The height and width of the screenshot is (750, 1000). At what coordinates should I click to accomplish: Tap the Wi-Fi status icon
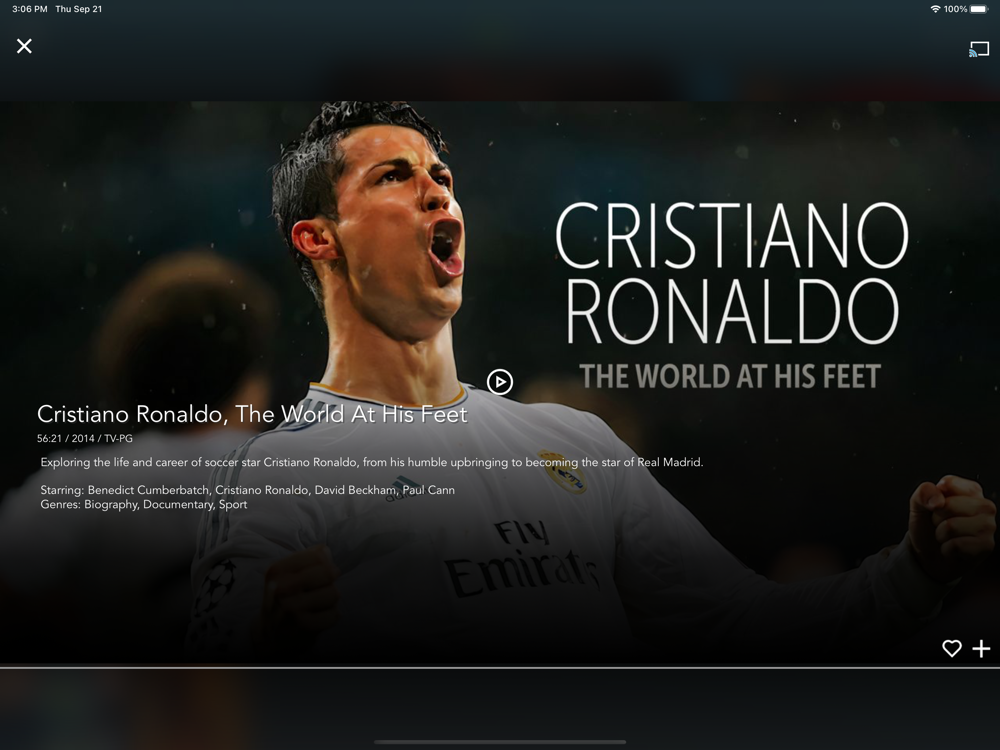936,9
